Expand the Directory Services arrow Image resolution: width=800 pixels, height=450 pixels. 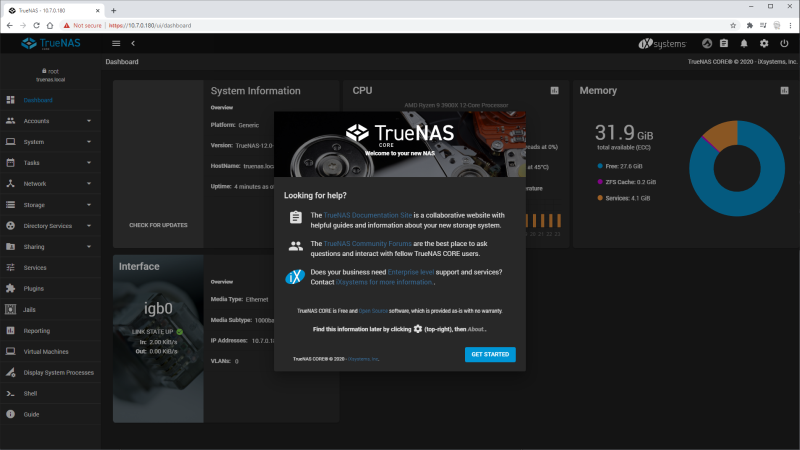89,226
